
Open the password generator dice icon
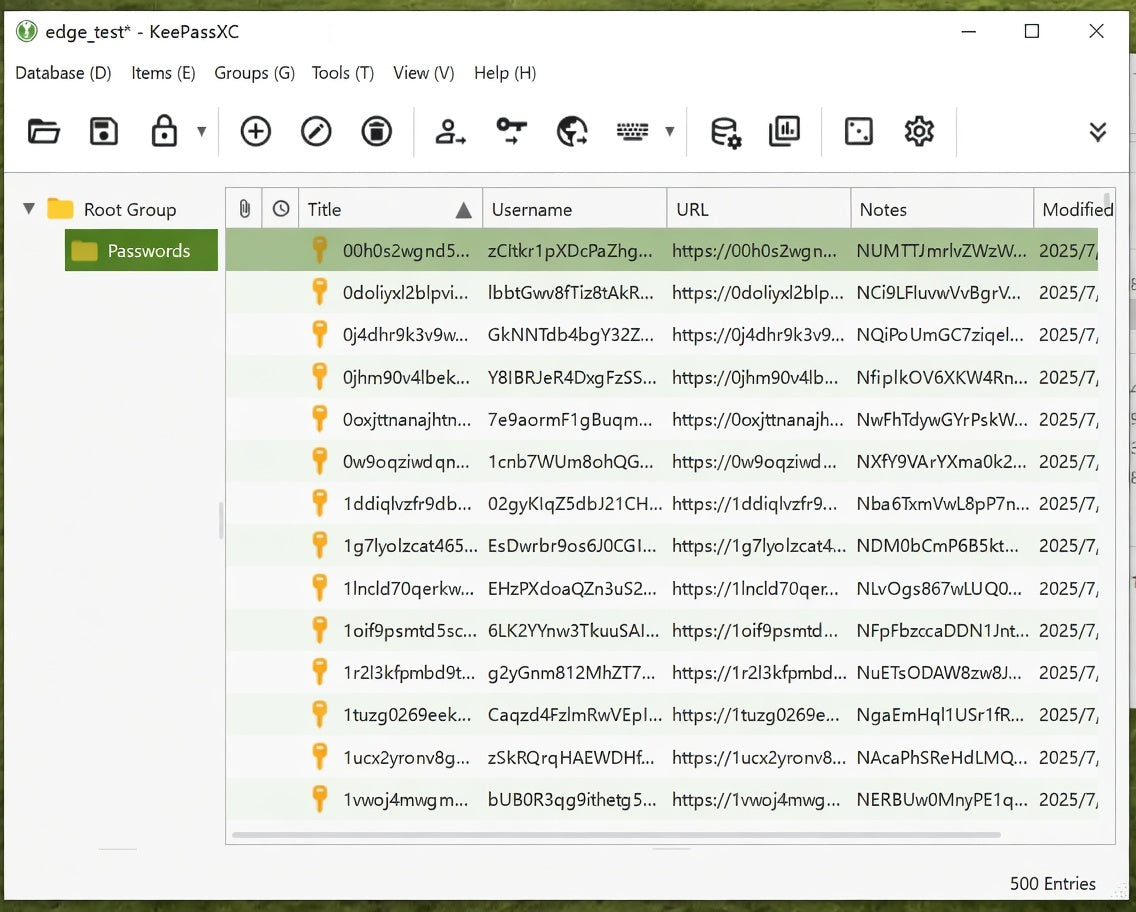(x=859, y=132)
